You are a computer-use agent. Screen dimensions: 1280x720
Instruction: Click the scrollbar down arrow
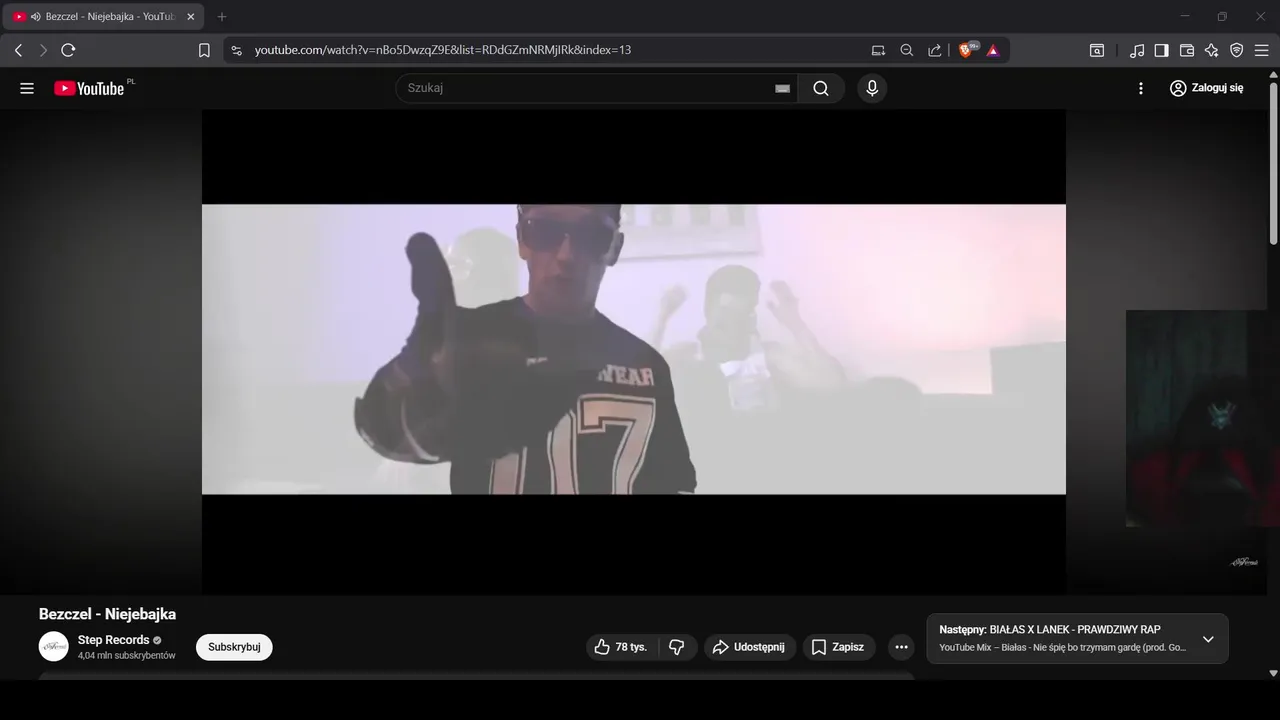pyautogui.click(x=1273, y=674)
